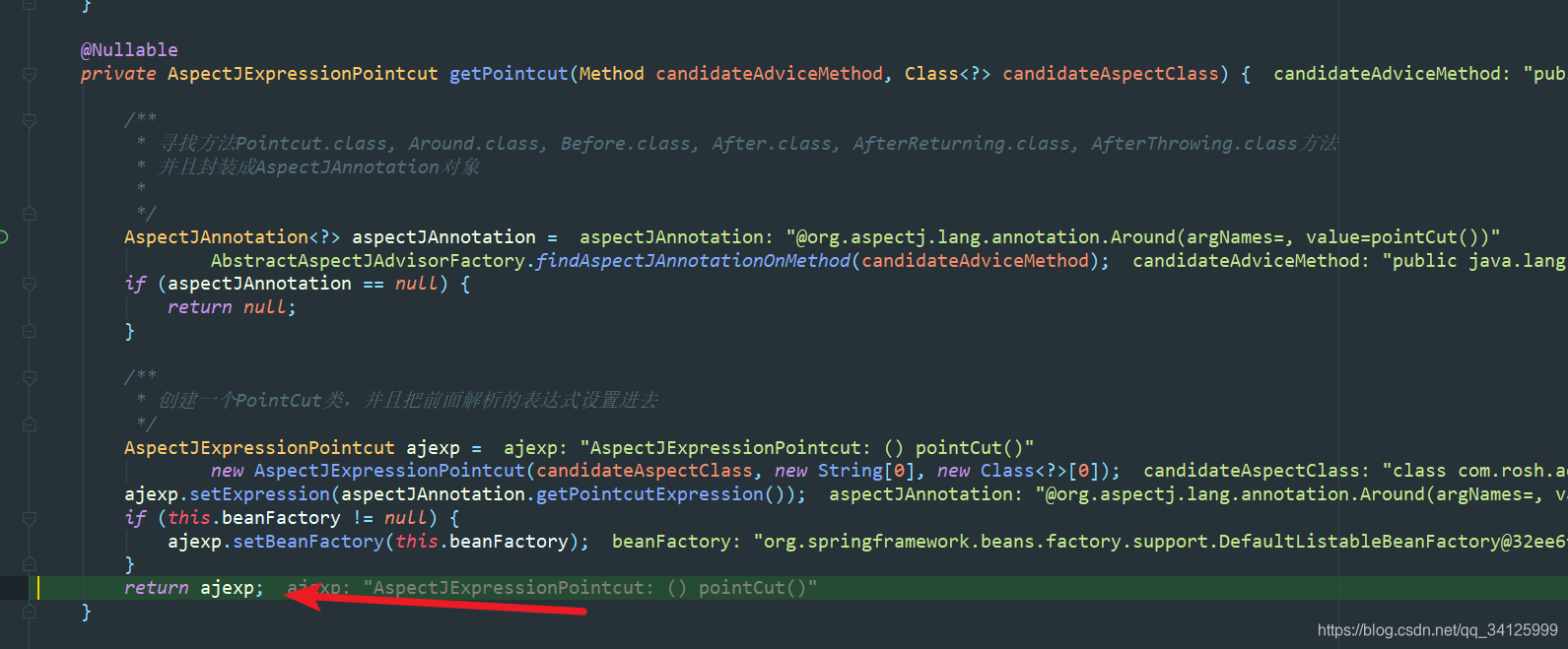
Task: Collapse the getPointcut method fold marker in gutter
Action: [29, 74]
